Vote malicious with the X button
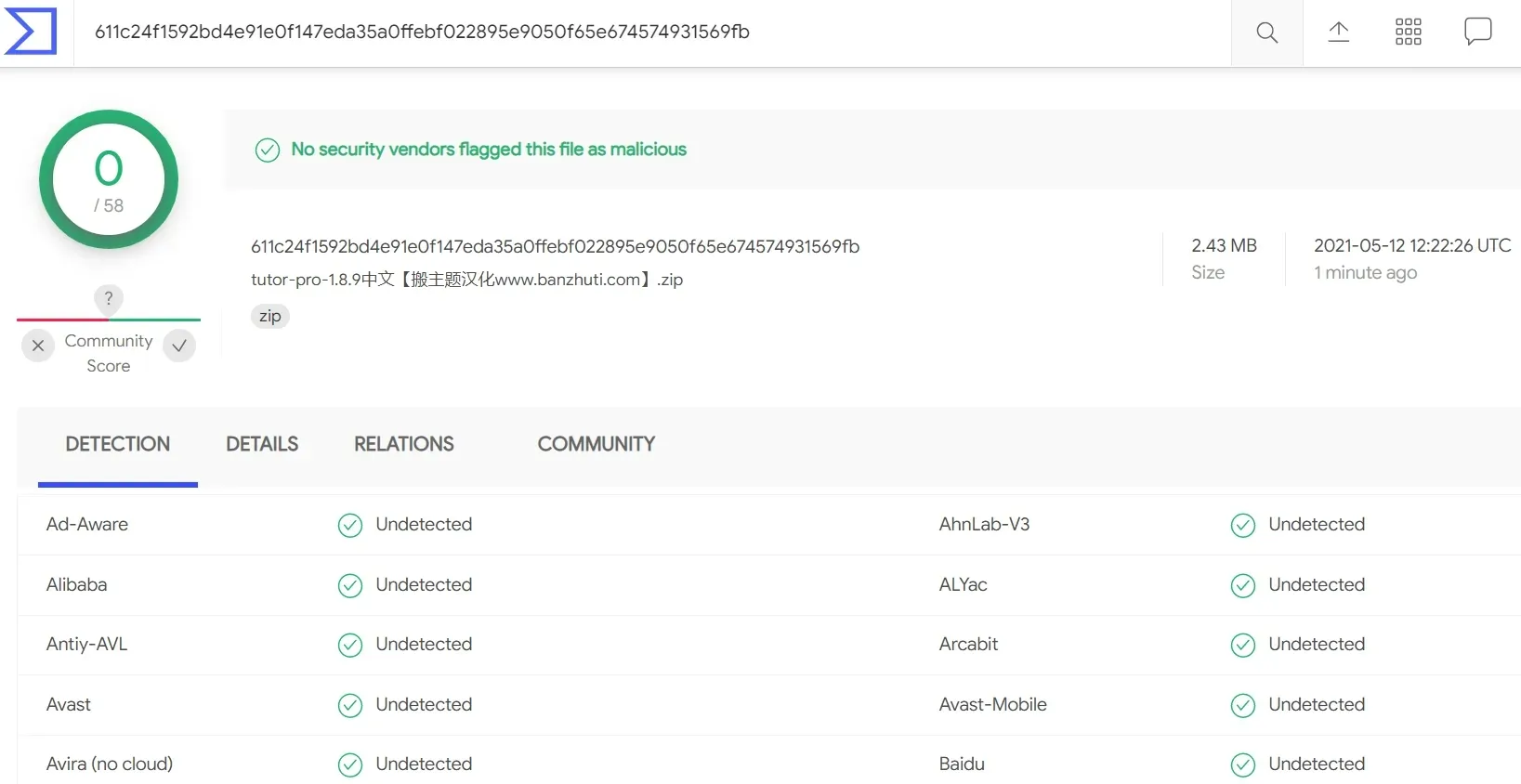 coord(38,346)
